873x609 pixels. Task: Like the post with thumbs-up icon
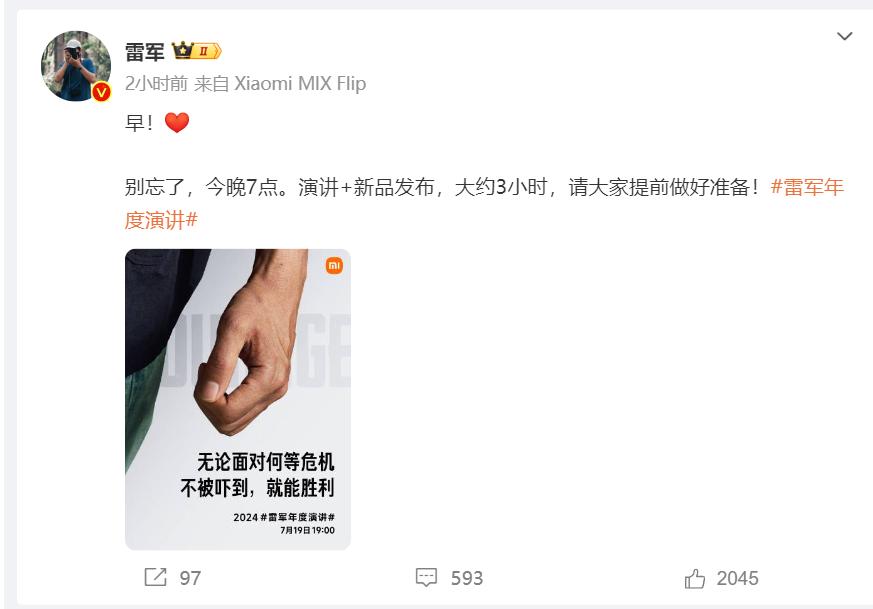coord(695,578)
